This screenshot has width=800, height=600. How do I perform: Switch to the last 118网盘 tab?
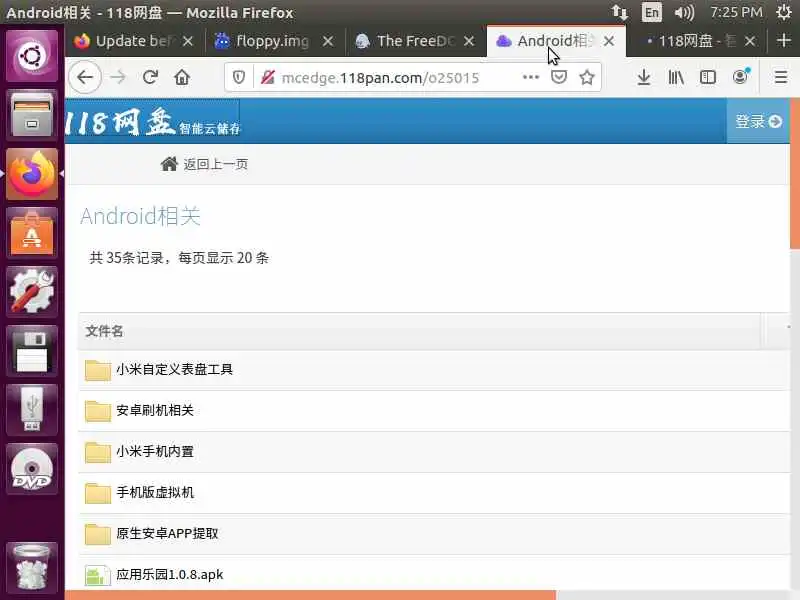pyautogui.click(x=696, y=41)
